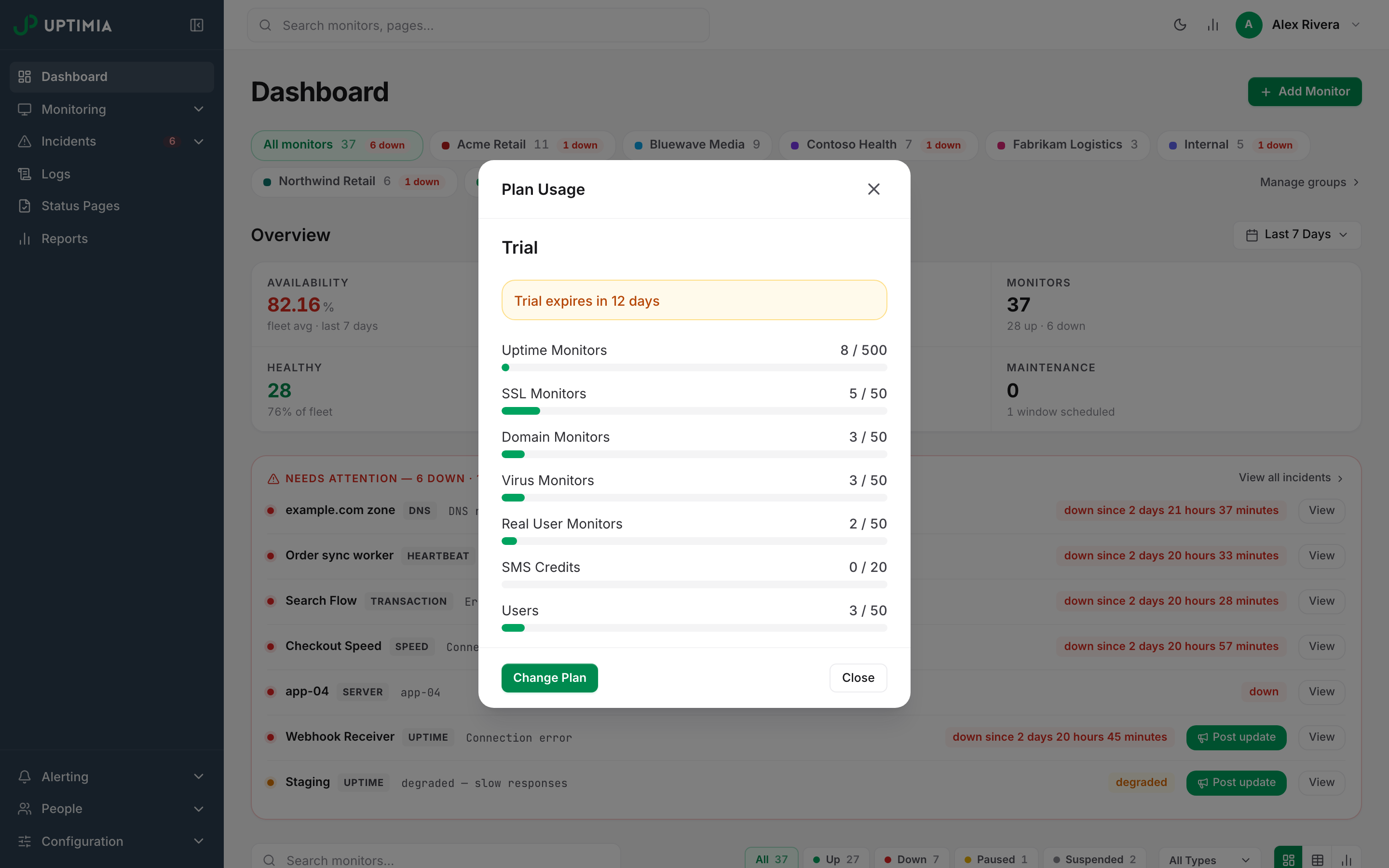Click the Uptimia logo
The width and height of the screenshot is (1389, 868).
tap(63, 25)
